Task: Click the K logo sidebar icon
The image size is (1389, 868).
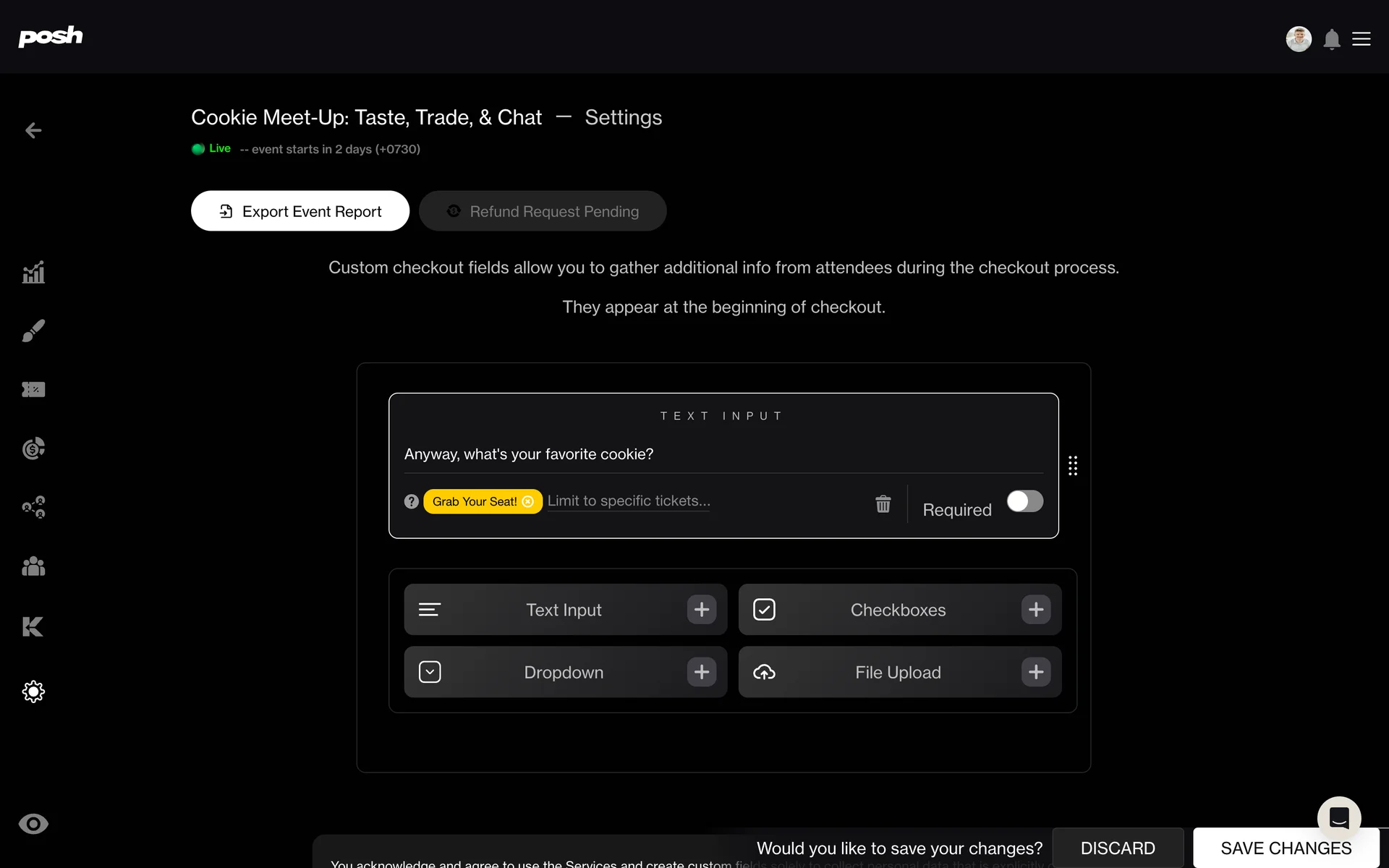Action: tap(33, 626)
